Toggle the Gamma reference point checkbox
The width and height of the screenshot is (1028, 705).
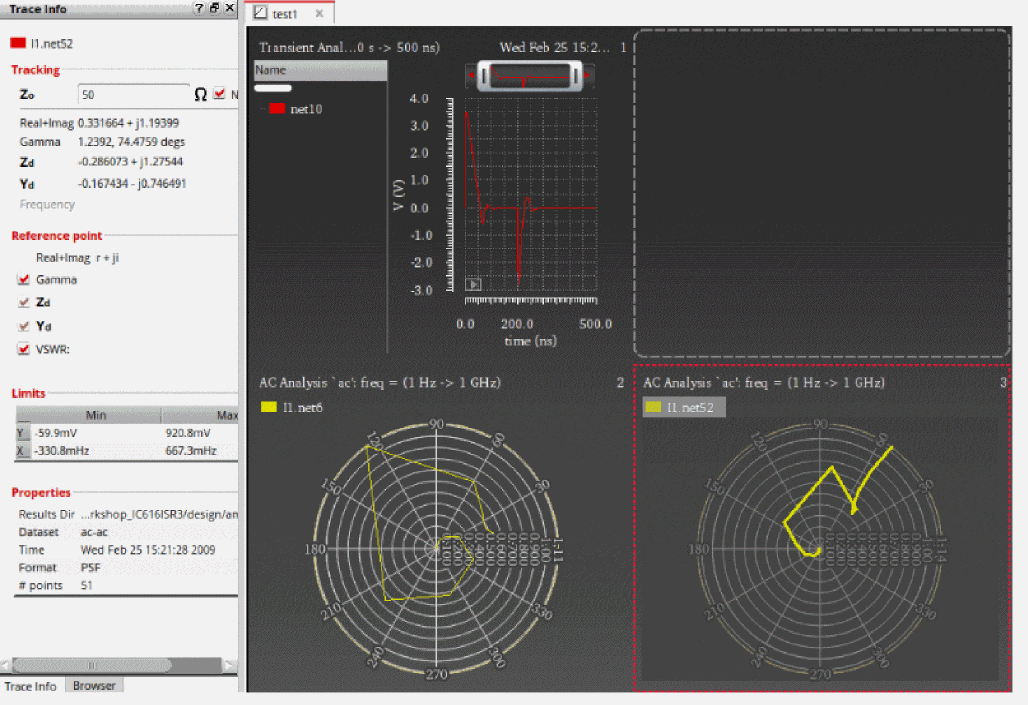24,280
